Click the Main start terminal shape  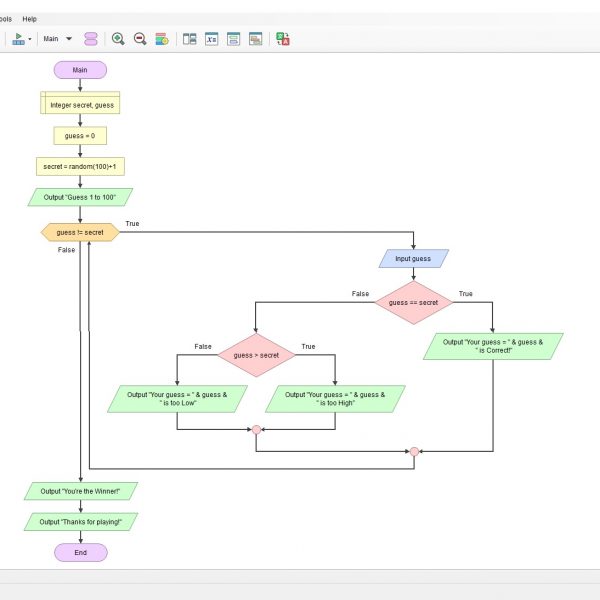[80, 70]
